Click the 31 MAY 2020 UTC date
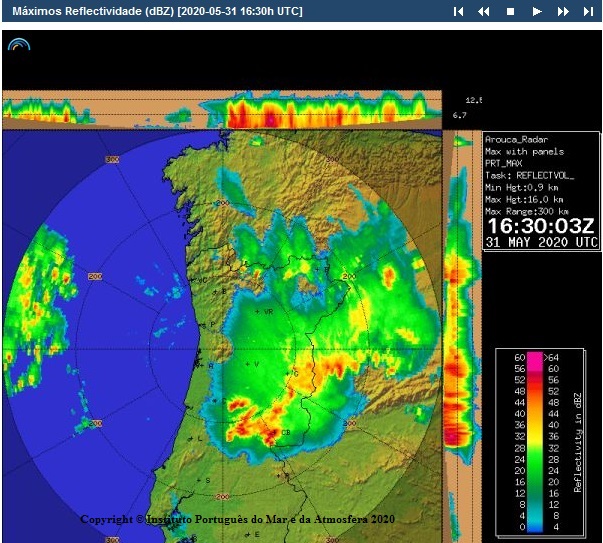603x543 pixels. coord(541,242)
